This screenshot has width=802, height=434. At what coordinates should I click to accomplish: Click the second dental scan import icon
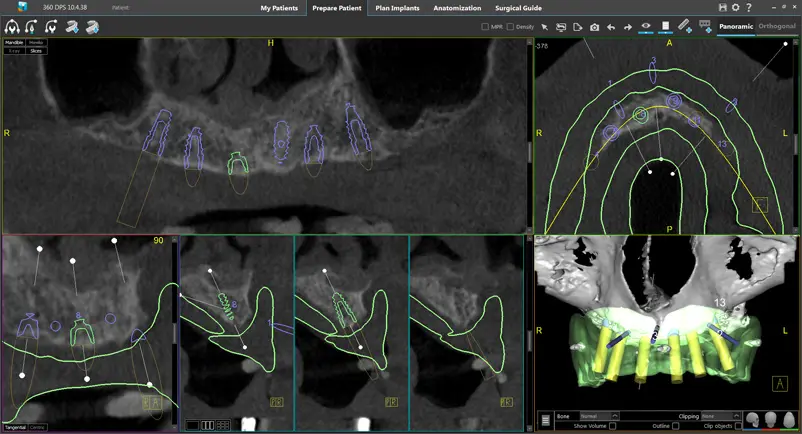click(x=93, y=27)
